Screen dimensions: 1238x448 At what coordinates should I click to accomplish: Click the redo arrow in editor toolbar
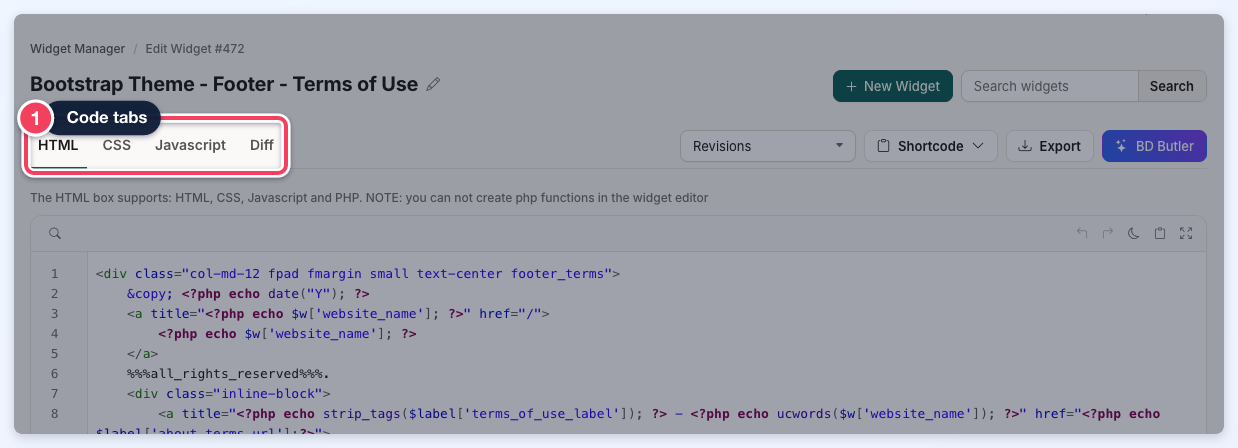click(1108, 233)
